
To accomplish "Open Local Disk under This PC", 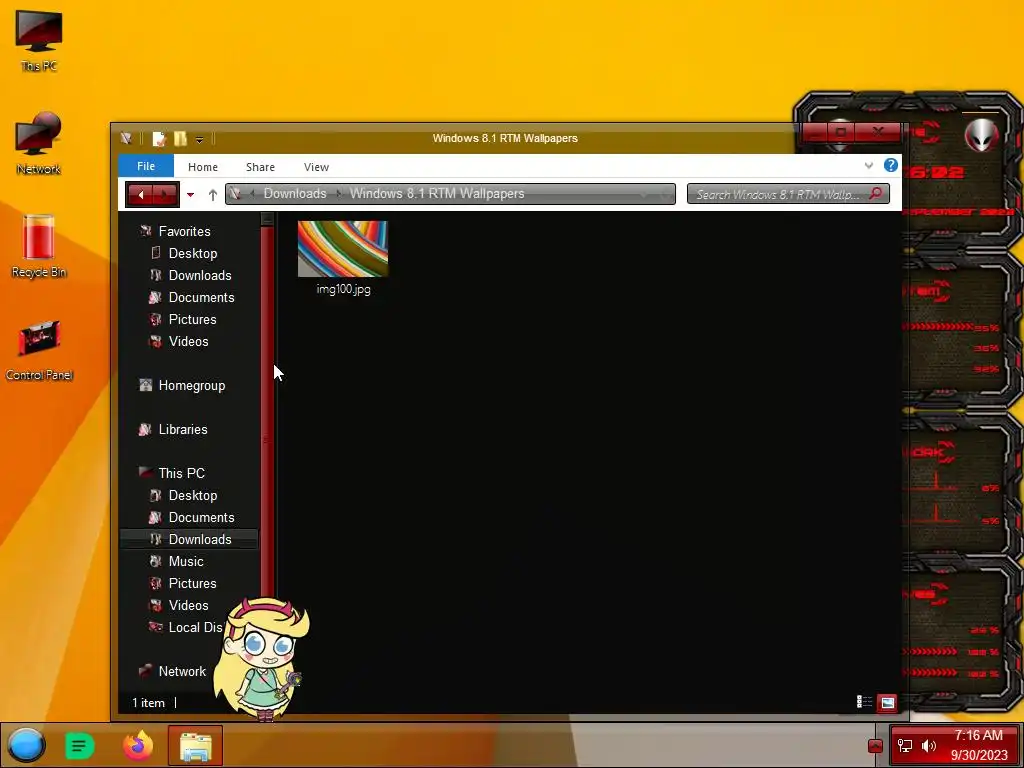I will pos(195,627).
